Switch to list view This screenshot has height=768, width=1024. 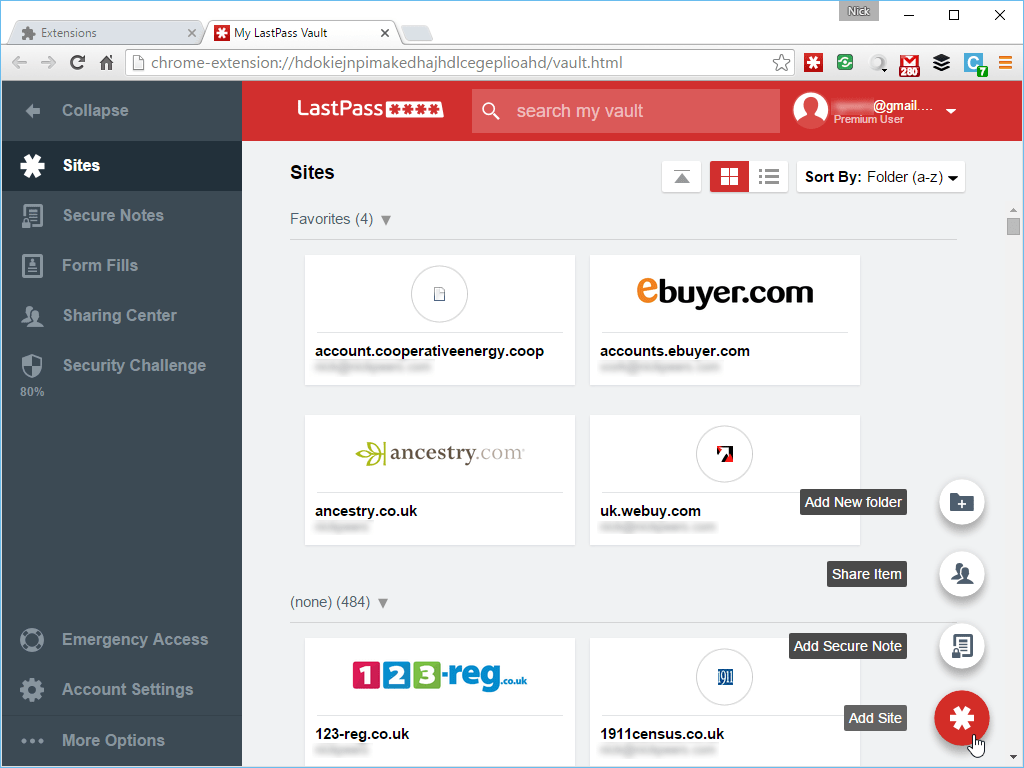(768, 176)
